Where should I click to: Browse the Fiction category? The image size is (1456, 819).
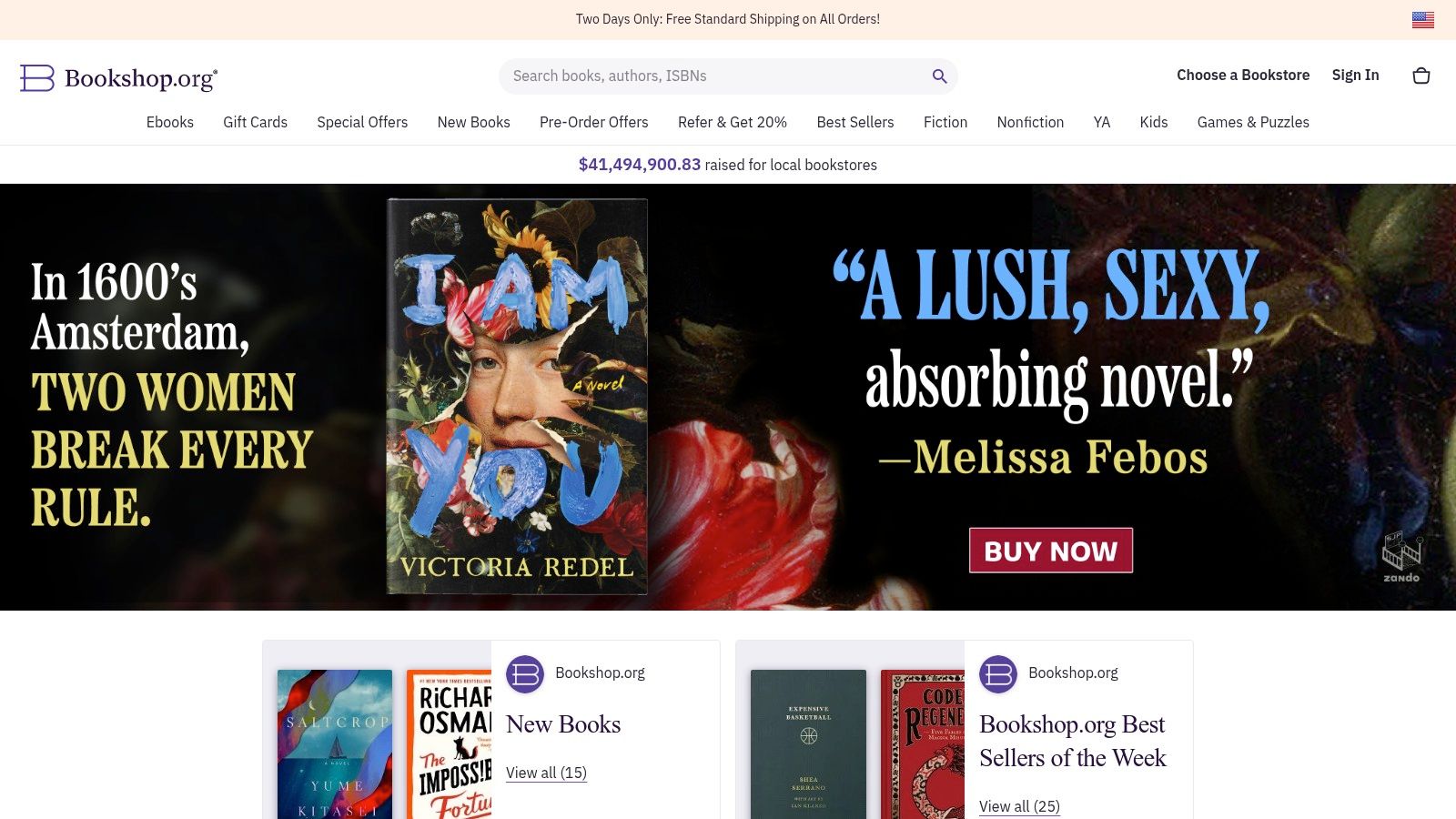pyautogui.click(x=945, y=122)
